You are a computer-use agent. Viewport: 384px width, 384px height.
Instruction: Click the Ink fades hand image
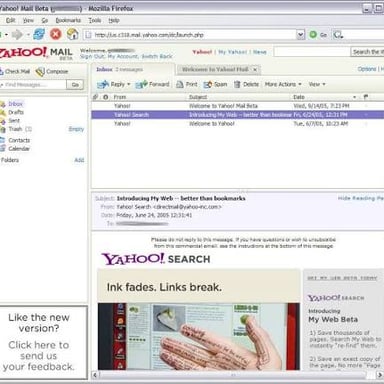(x=199, y=336)
